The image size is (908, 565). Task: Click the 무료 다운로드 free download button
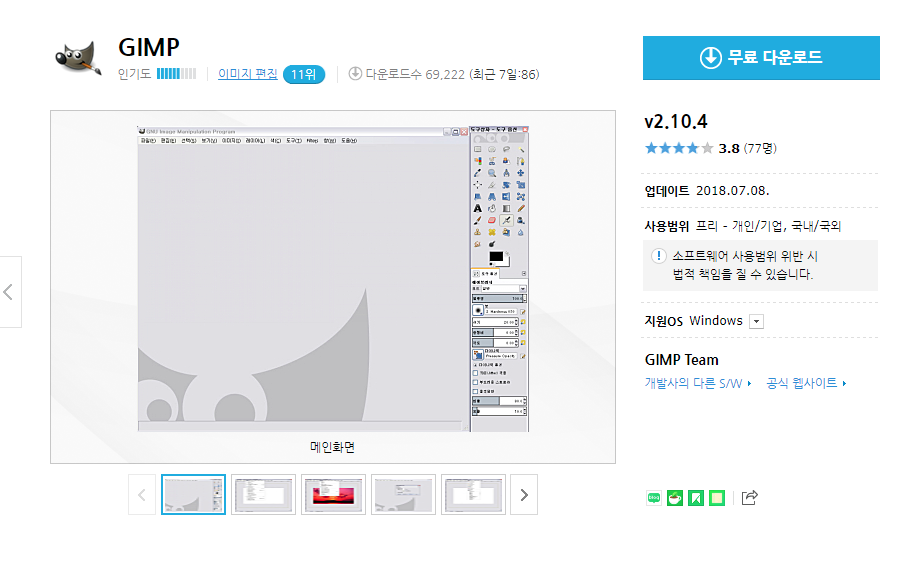[761, 58]
